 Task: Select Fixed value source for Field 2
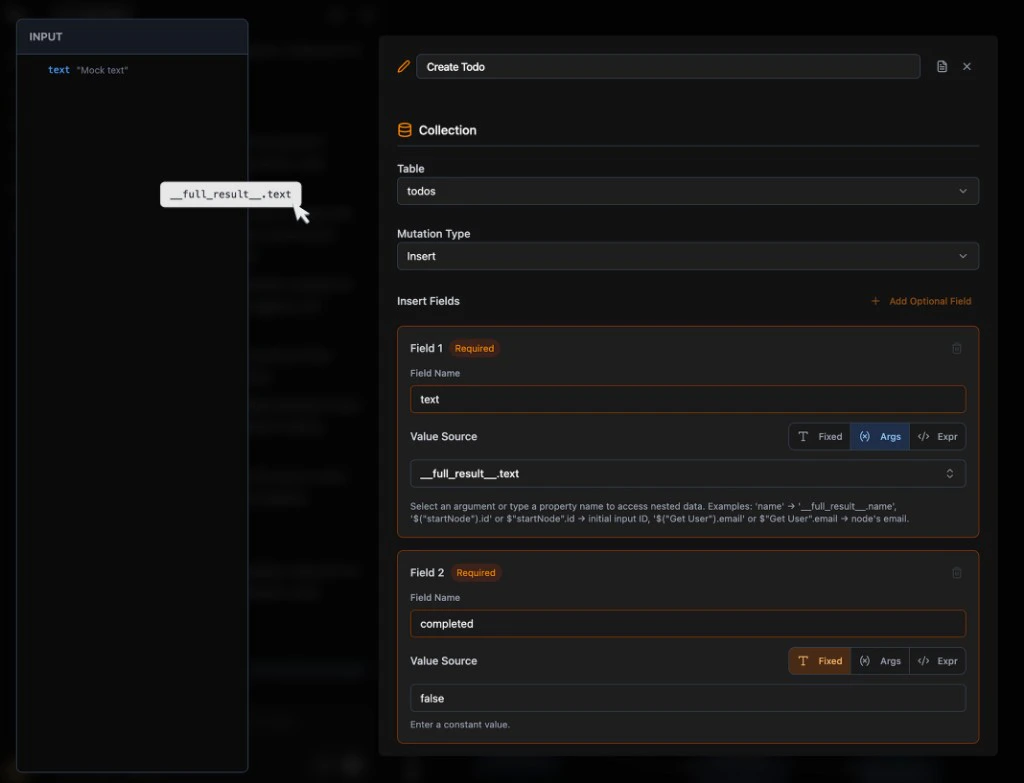coord(820,661)
